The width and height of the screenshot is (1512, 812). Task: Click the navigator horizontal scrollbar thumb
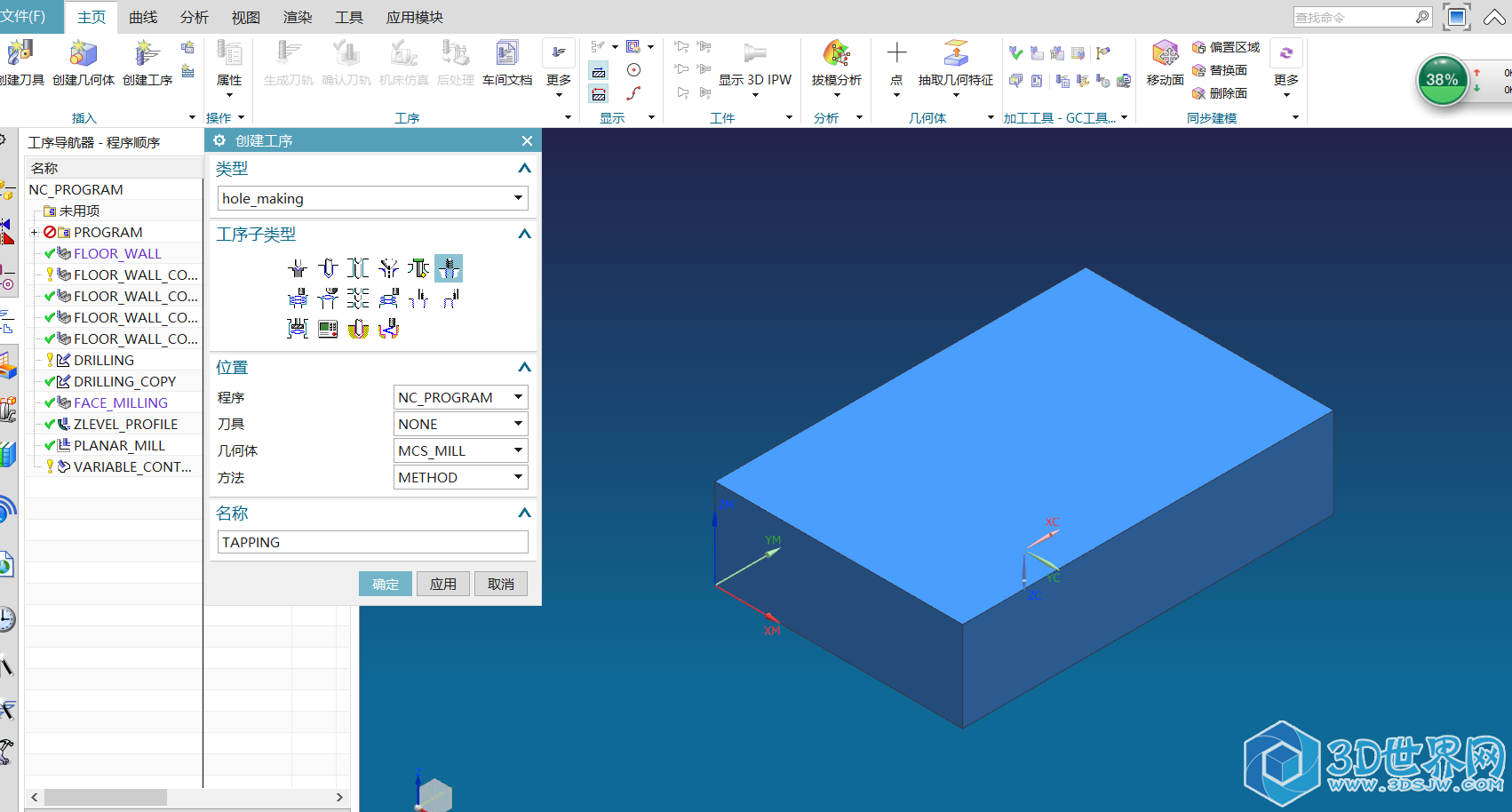click(x=106, y=797)
